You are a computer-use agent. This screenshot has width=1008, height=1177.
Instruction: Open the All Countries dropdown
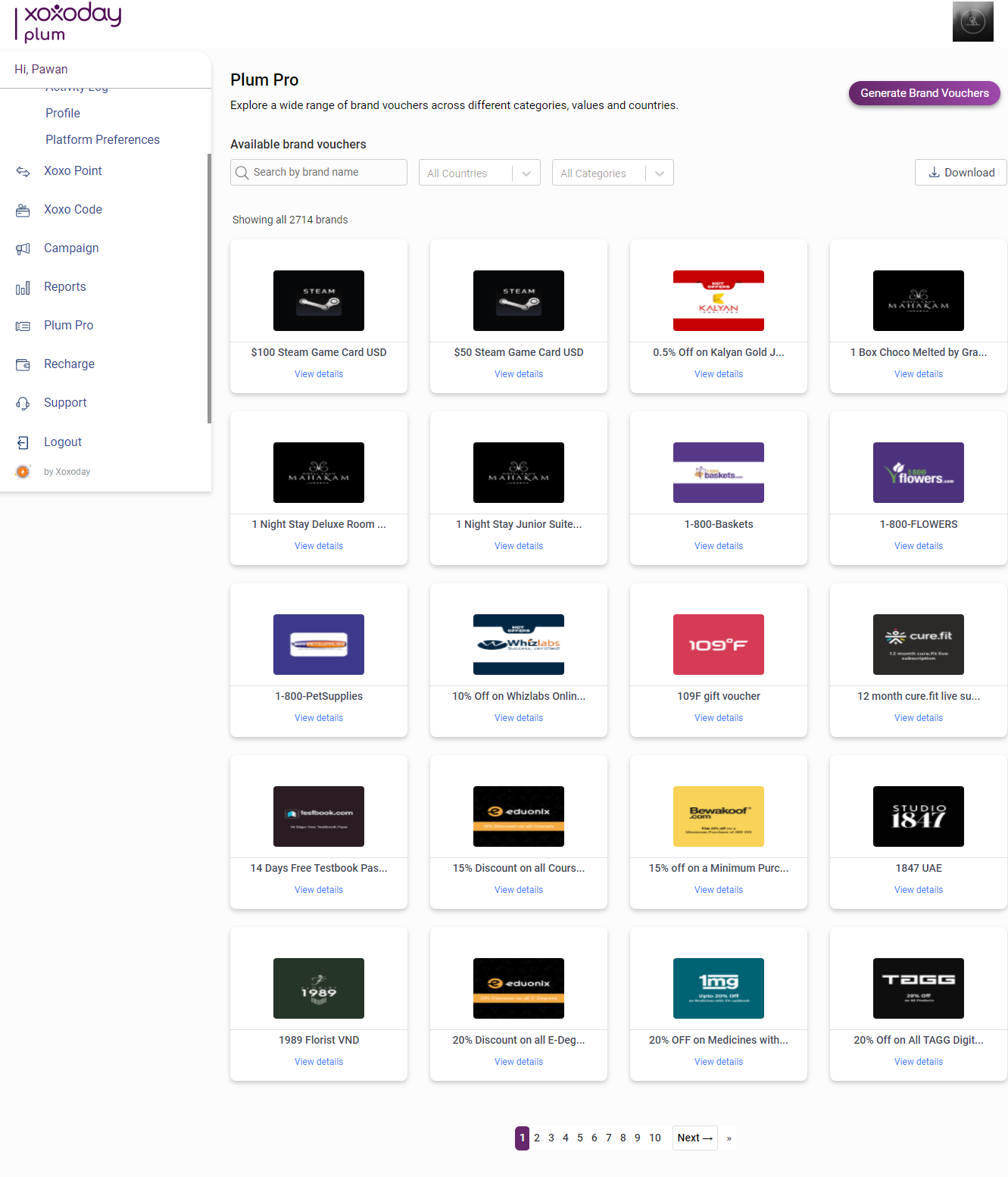479,173
